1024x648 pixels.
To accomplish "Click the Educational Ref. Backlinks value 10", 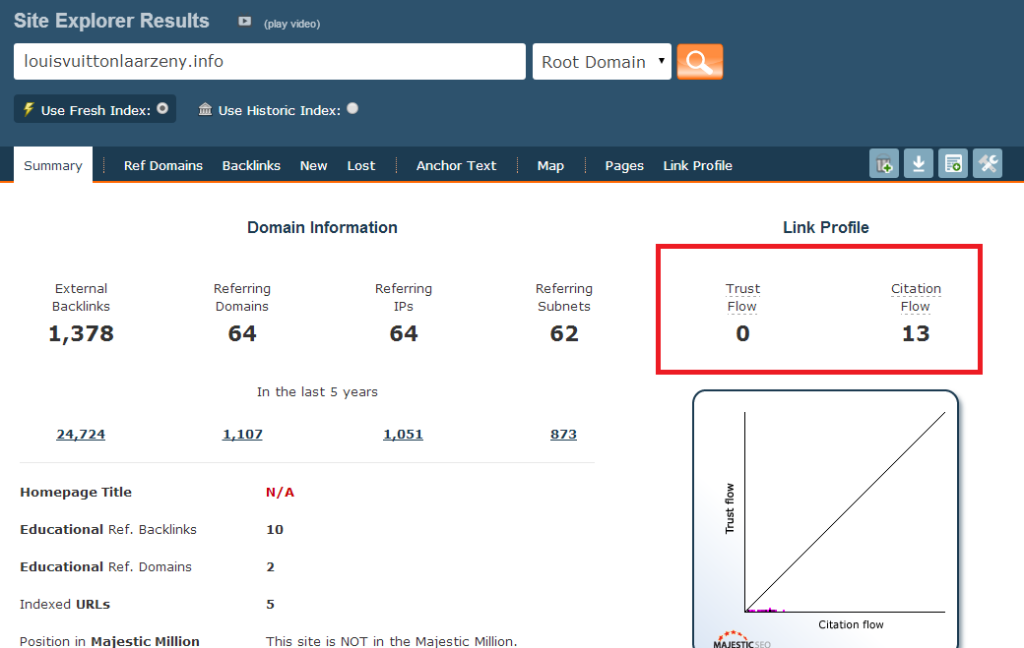I will (275, 530).
